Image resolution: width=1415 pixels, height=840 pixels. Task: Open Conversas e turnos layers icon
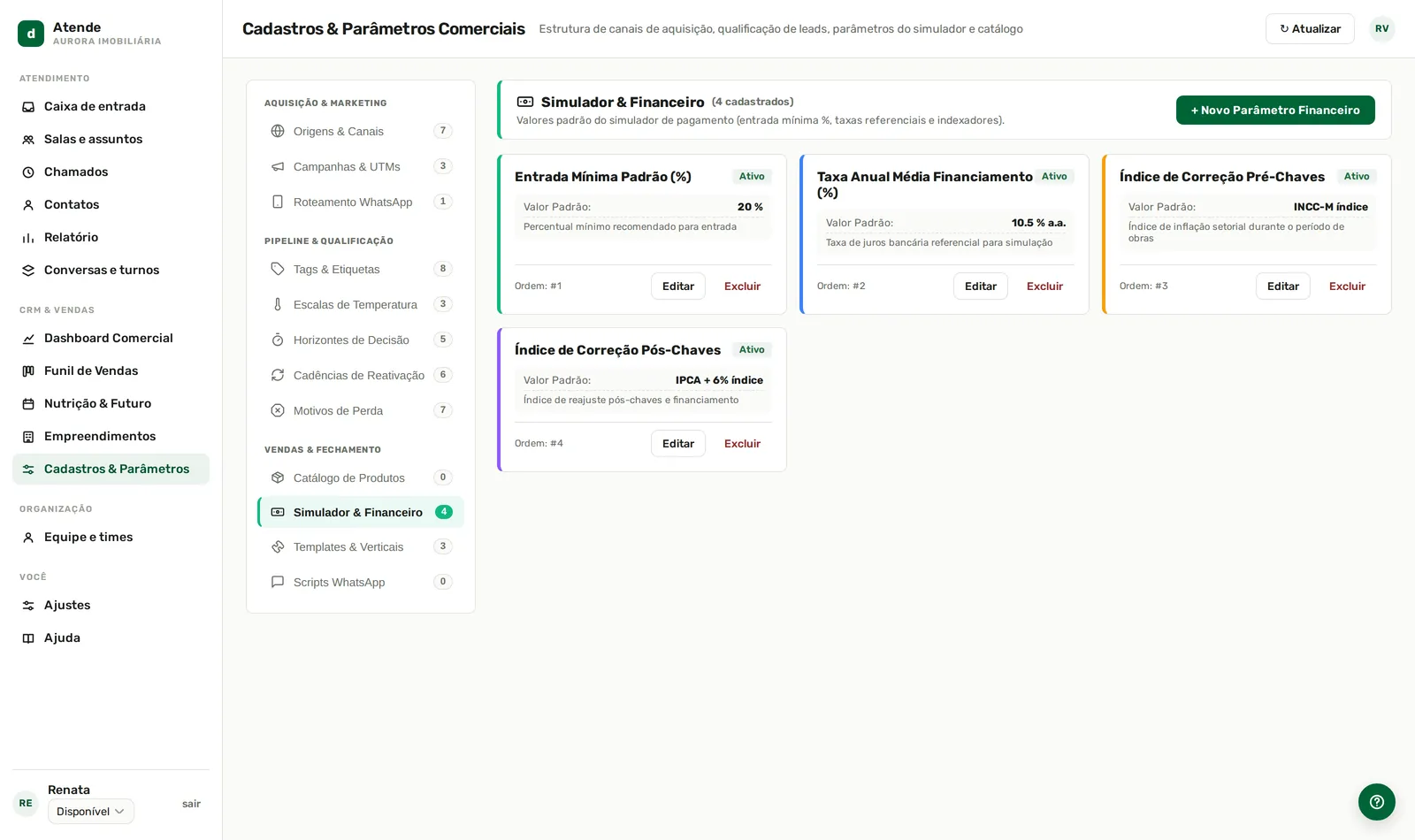(28, 271)
